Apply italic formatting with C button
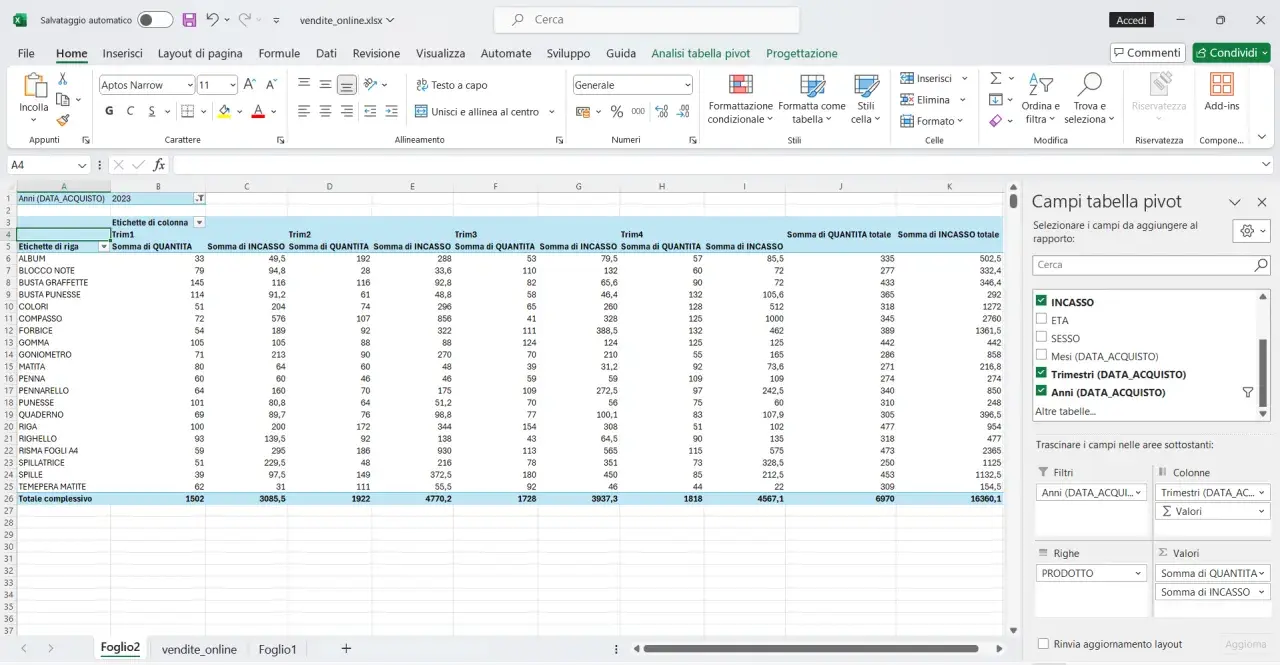The height and width of the screenshot is (665, 1280). [x=130, y=111]
